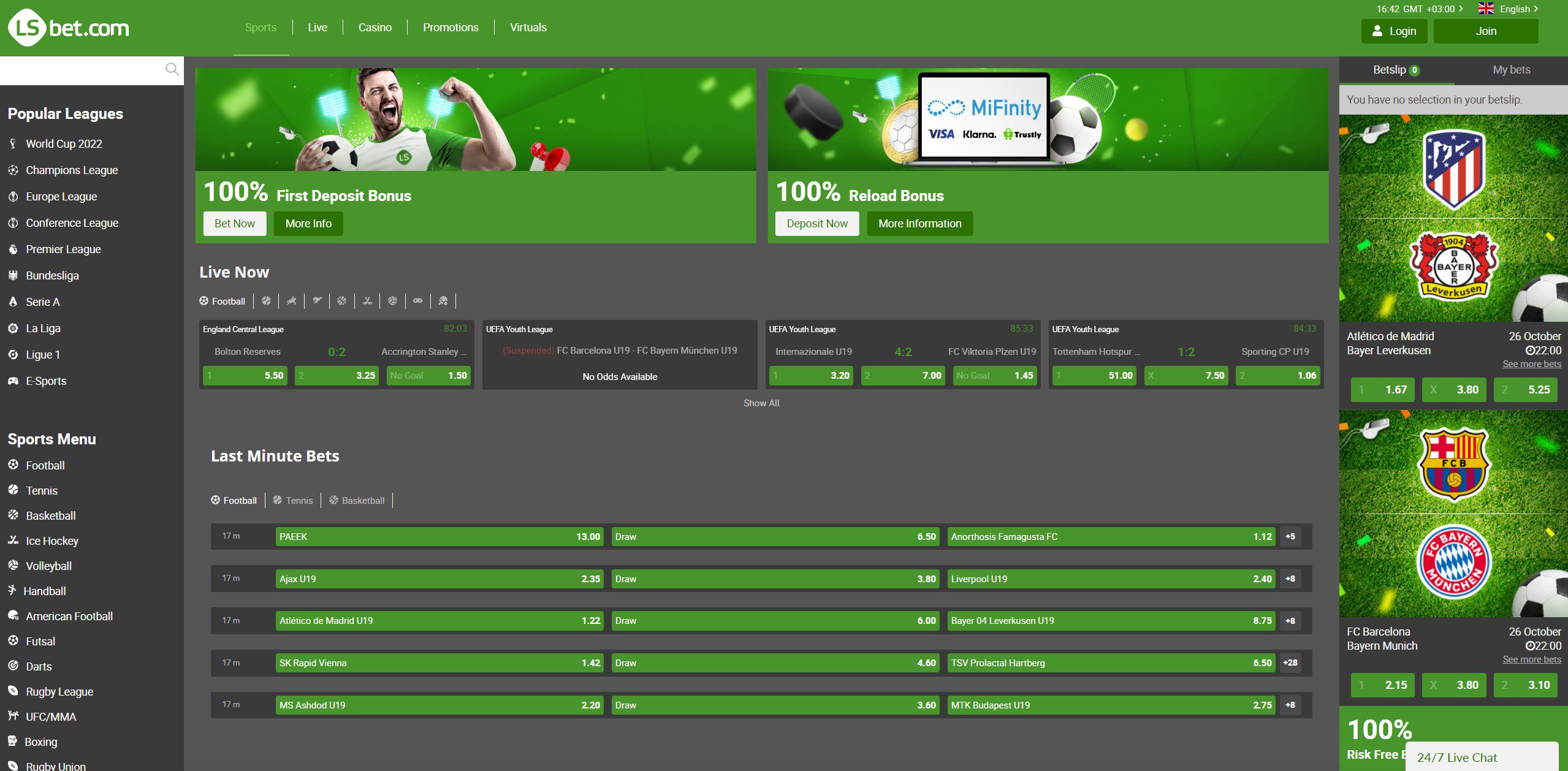Select Draw 6.00 for Atlético de Madrid U19

[x=775, y=620]
